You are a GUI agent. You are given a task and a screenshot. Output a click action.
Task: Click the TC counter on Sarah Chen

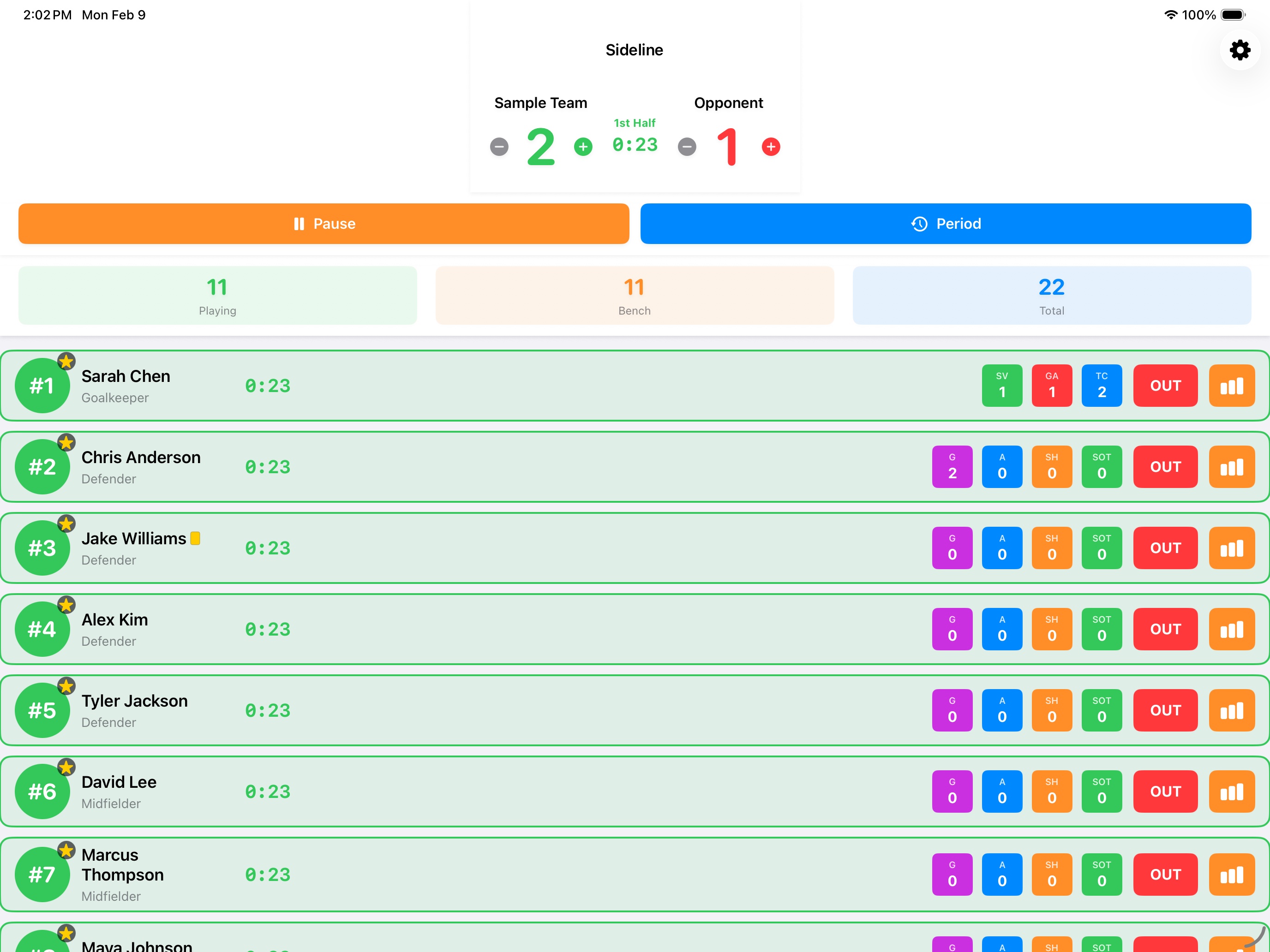1101,385
